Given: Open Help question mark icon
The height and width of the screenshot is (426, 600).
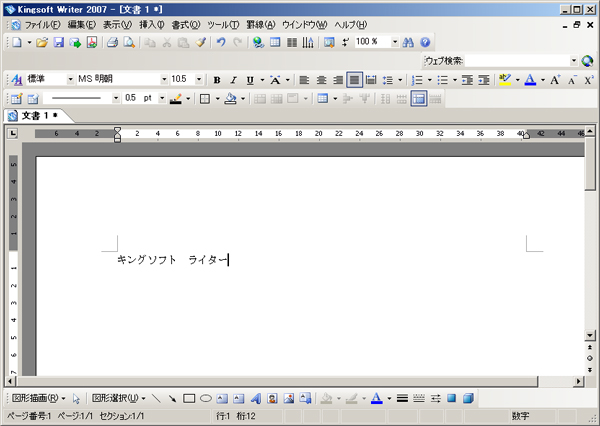Looking at the screenshot, I should (425, 42).
